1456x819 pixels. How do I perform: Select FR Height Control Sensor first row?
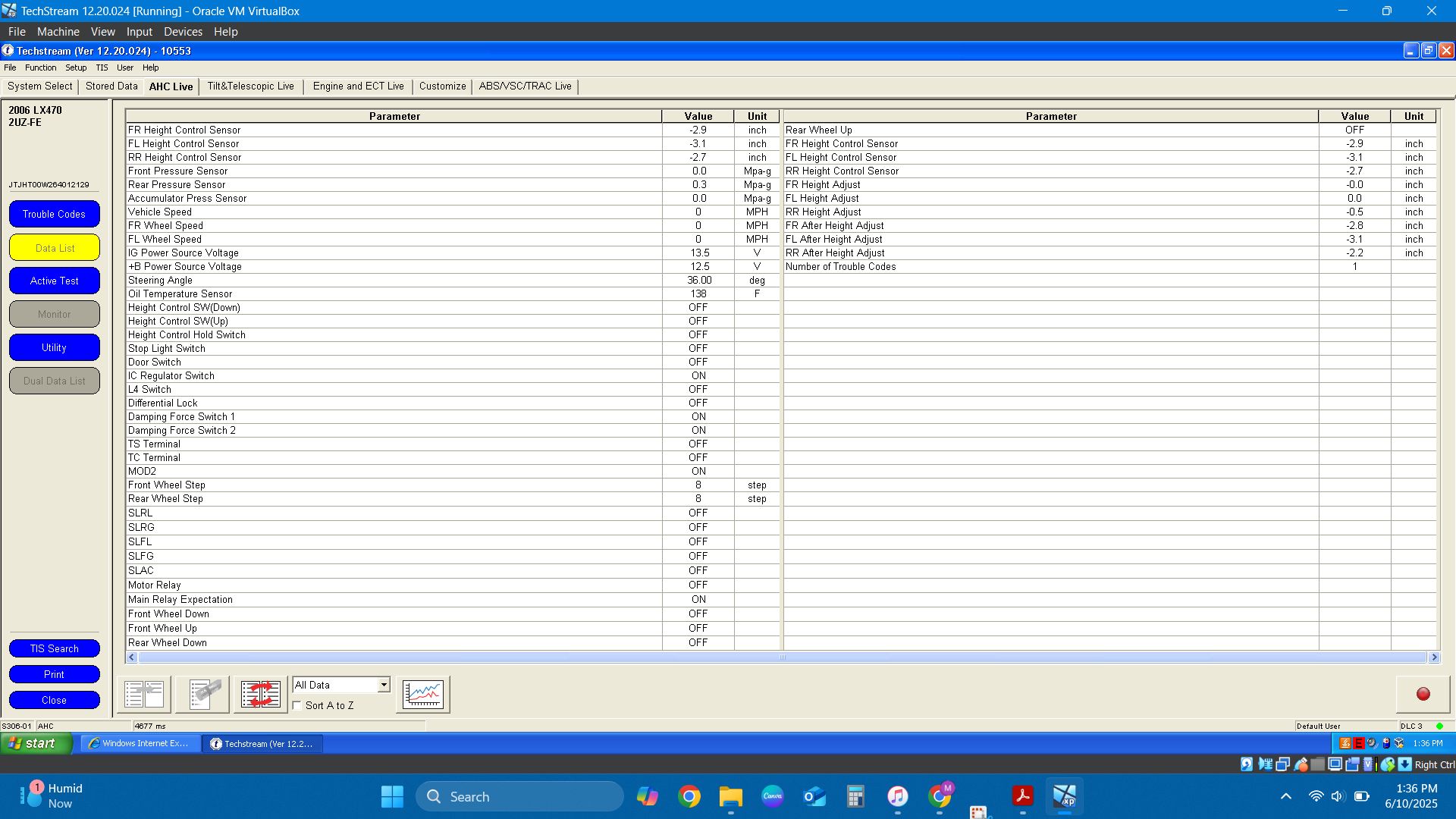pos(453,130)
